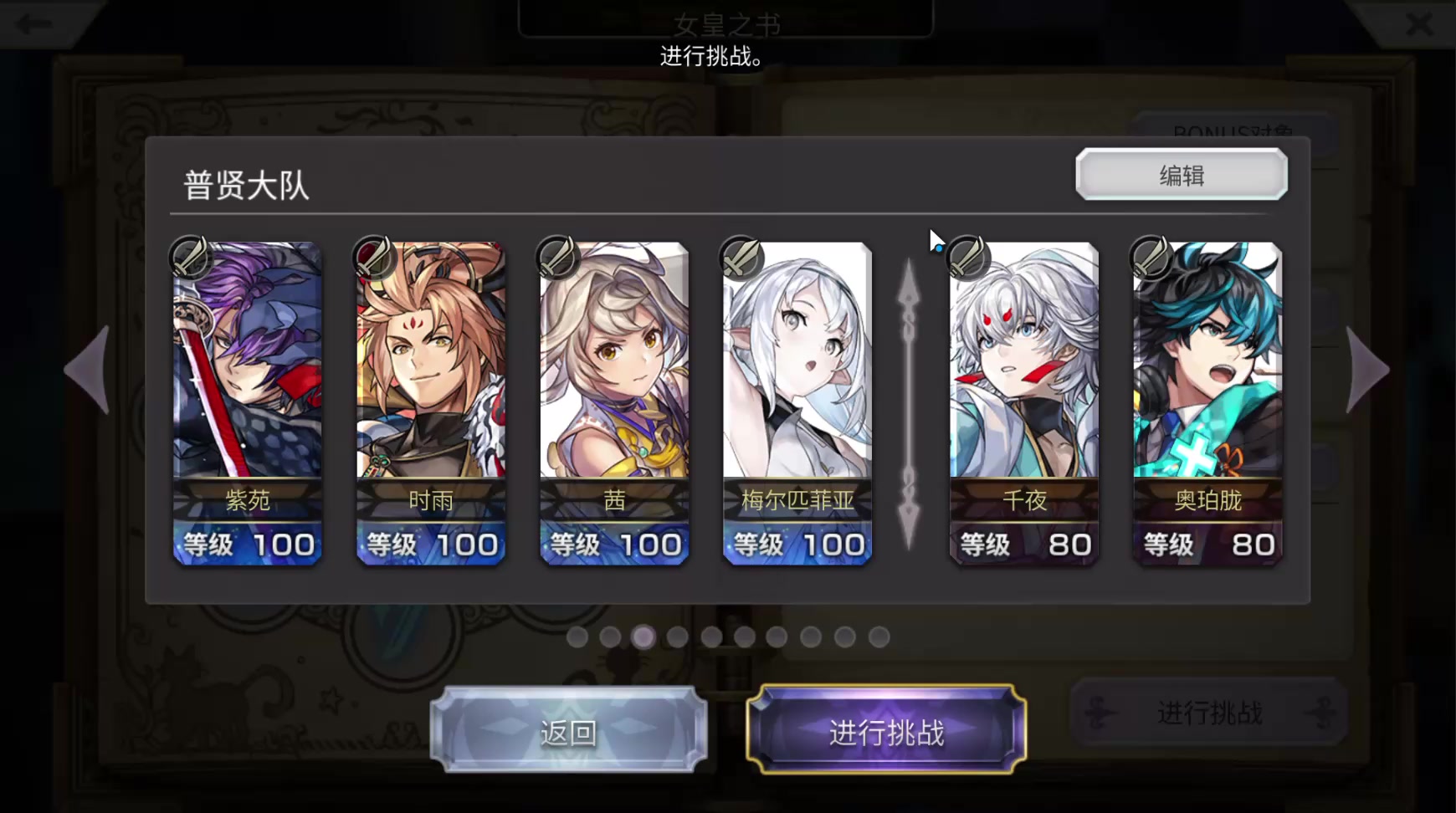Select the 梅尔匹菲亚 character card
The image size is (1456, 813).
(797, 403)
